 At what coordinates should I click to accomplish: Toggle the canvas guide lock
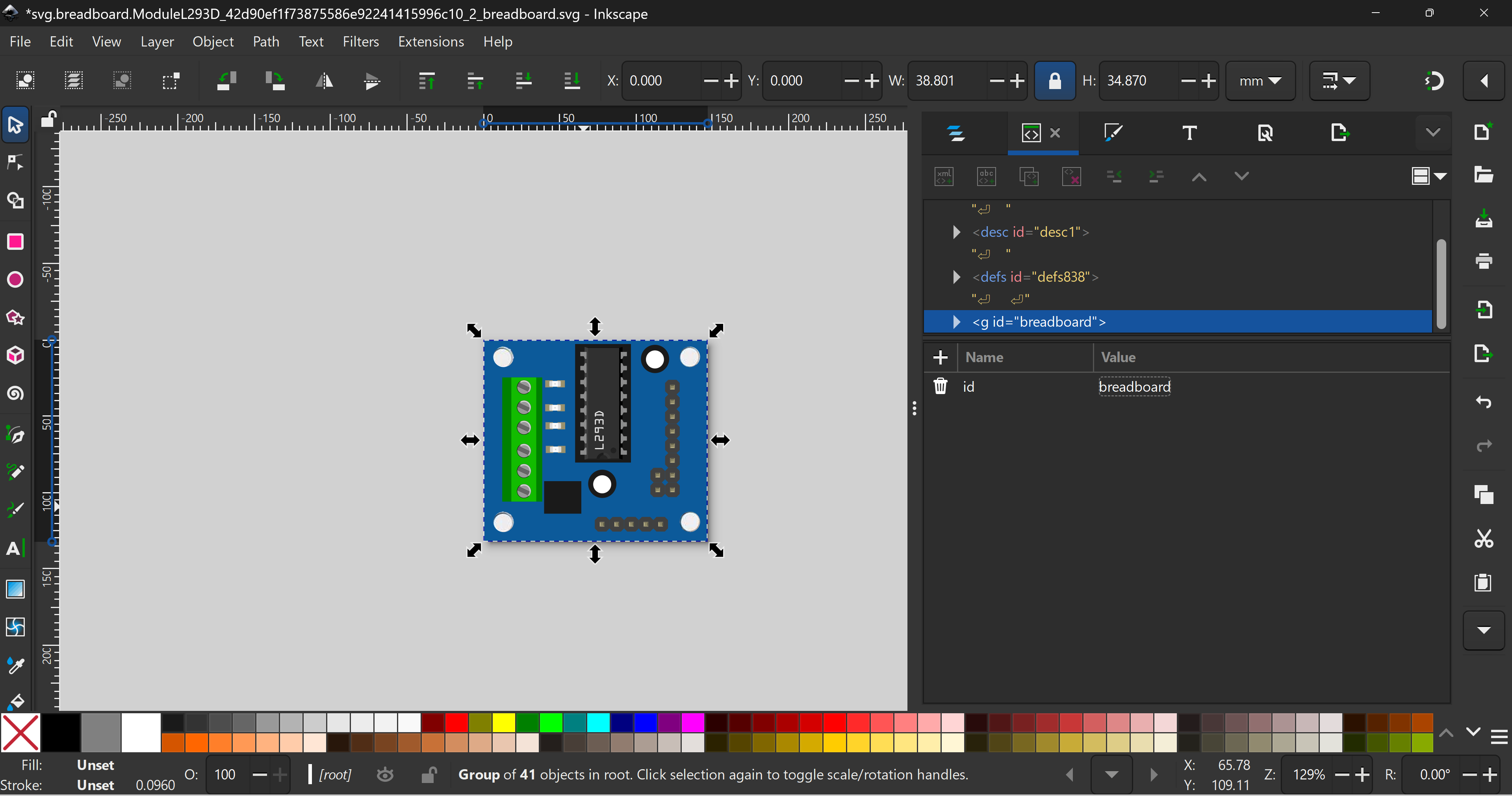coord(48,119)
